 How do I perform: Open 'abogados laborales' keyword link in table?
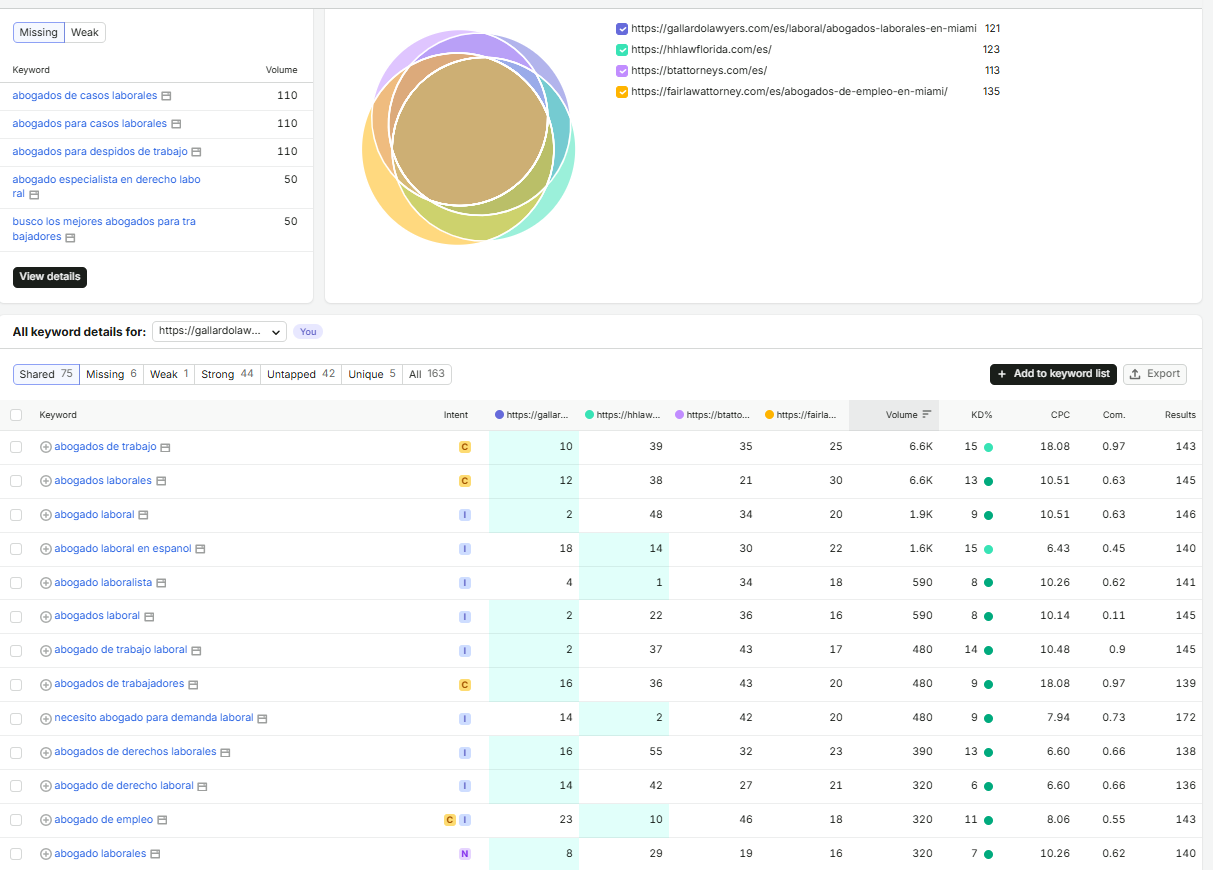tap(103, 481)
